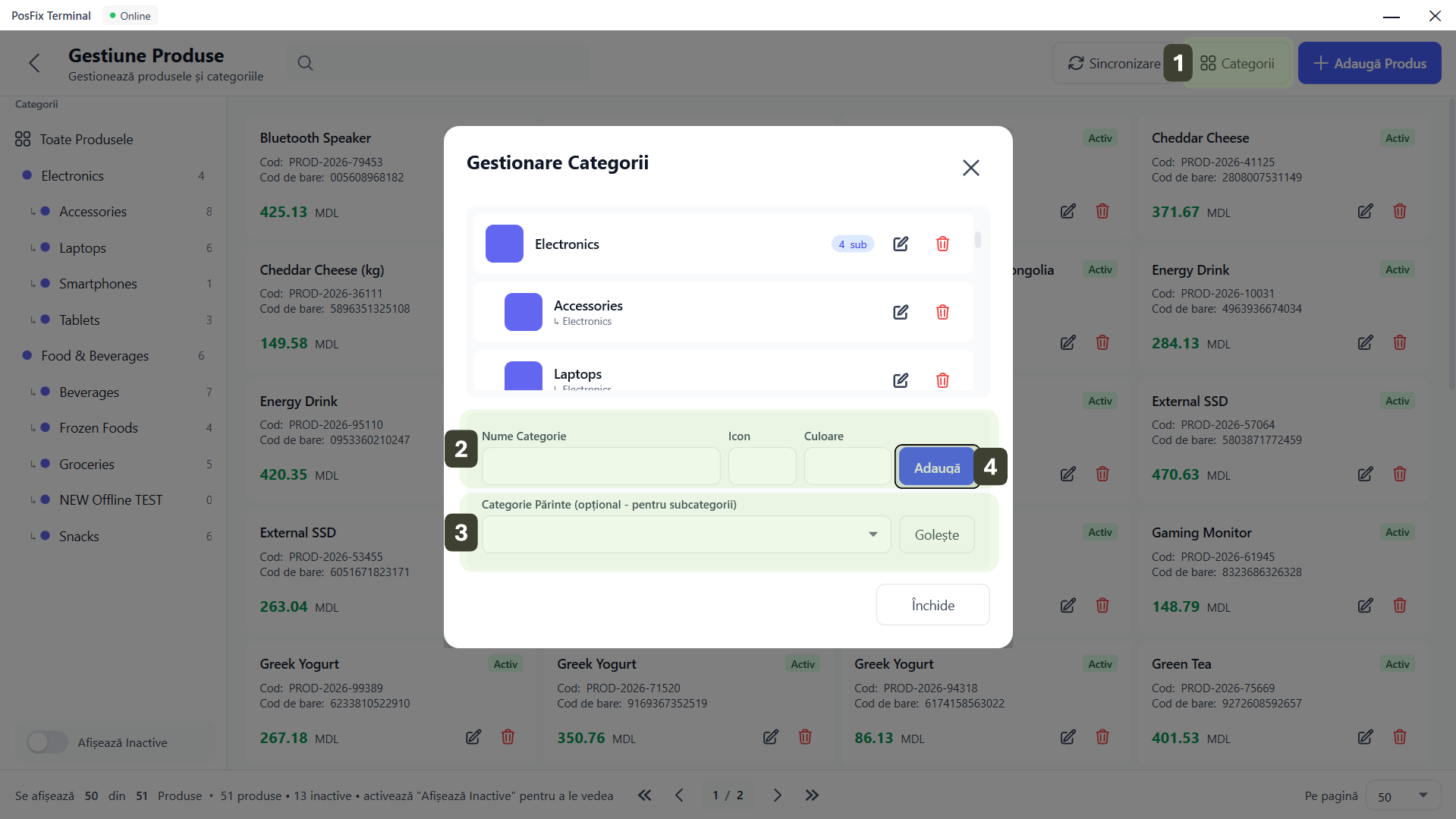This screenshot has width=1456, height=819.
Task: Click into the Nume Categorie field
Action: coord(600,466)
